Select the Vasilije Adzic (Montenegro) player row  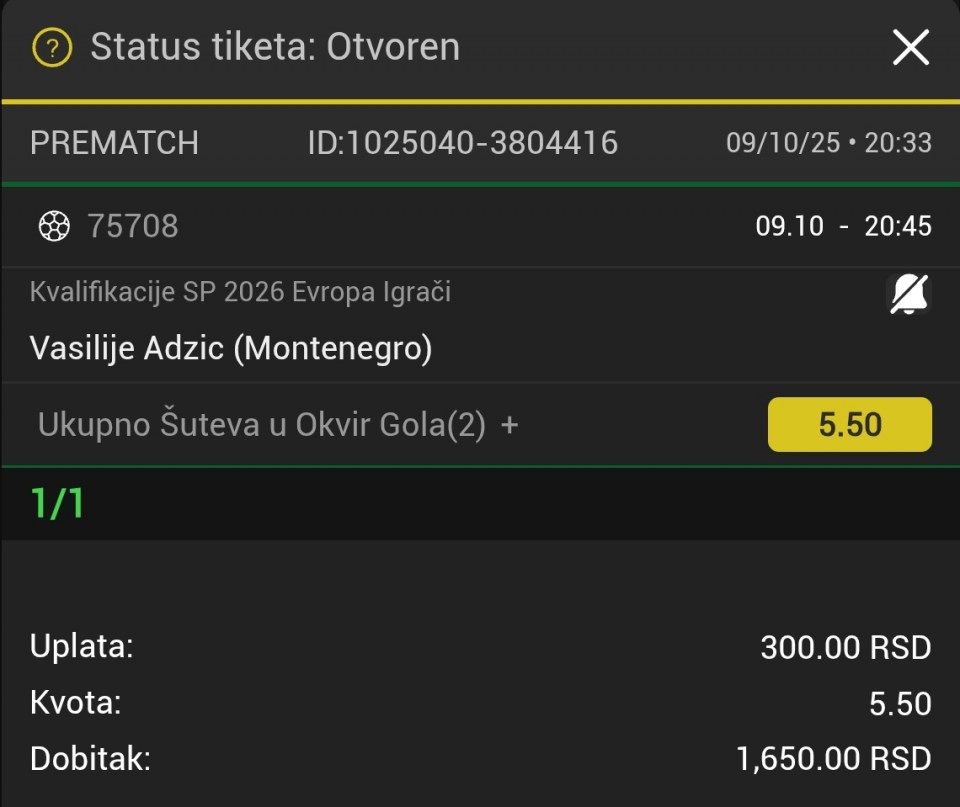point(231,348)
